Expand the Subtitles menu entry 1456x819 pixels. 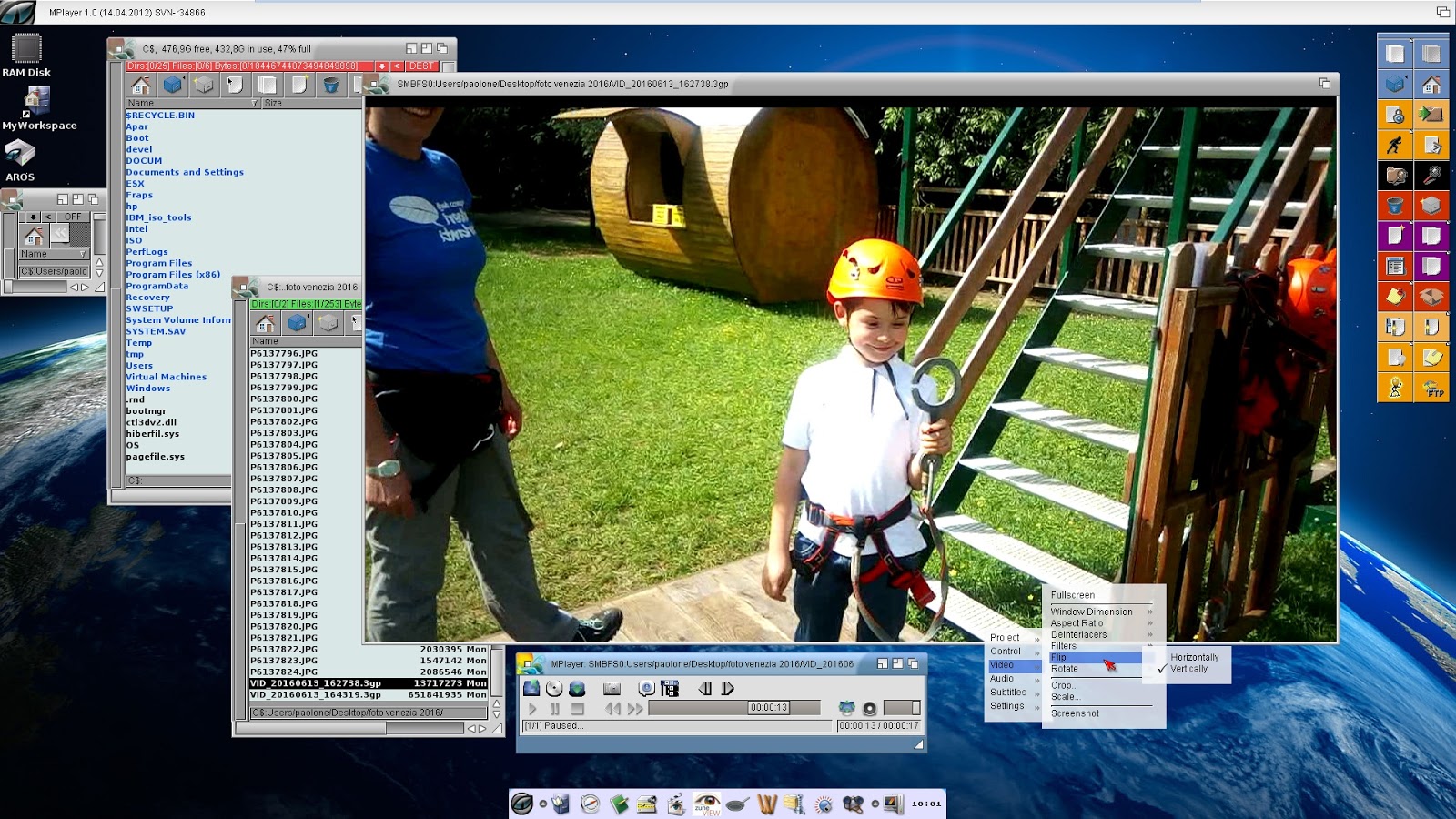pos(1014,693)
